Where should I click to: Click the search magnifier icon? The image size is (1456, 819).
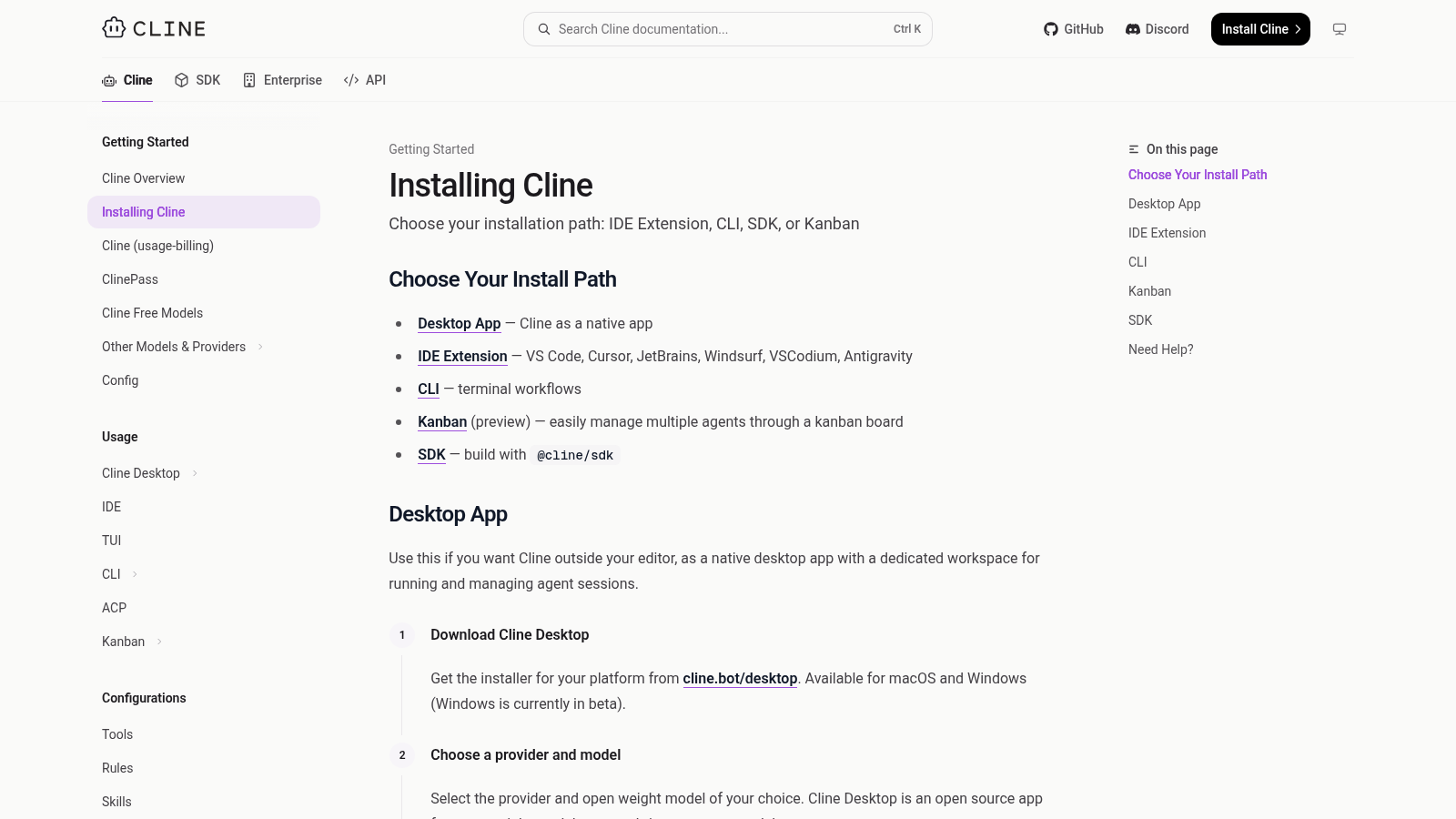pyautogui.click(x=544, y=29)
